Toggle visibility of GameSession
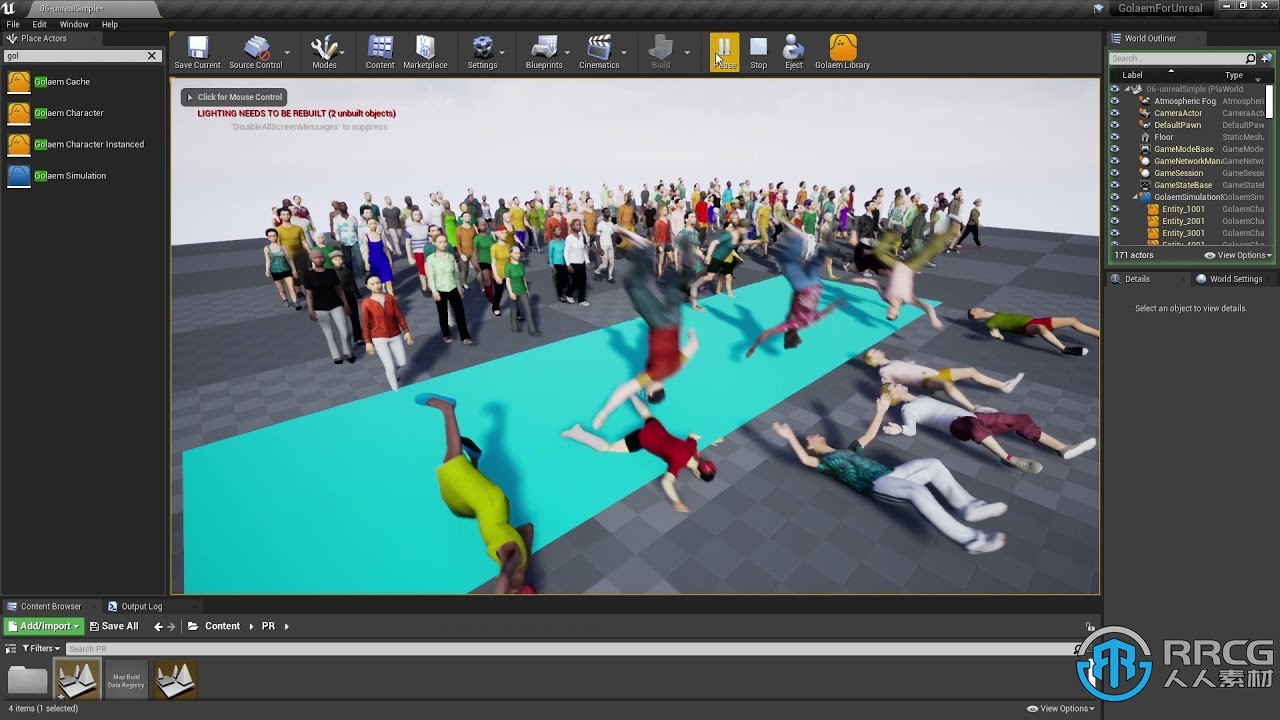 click(x=1115, y=173)
